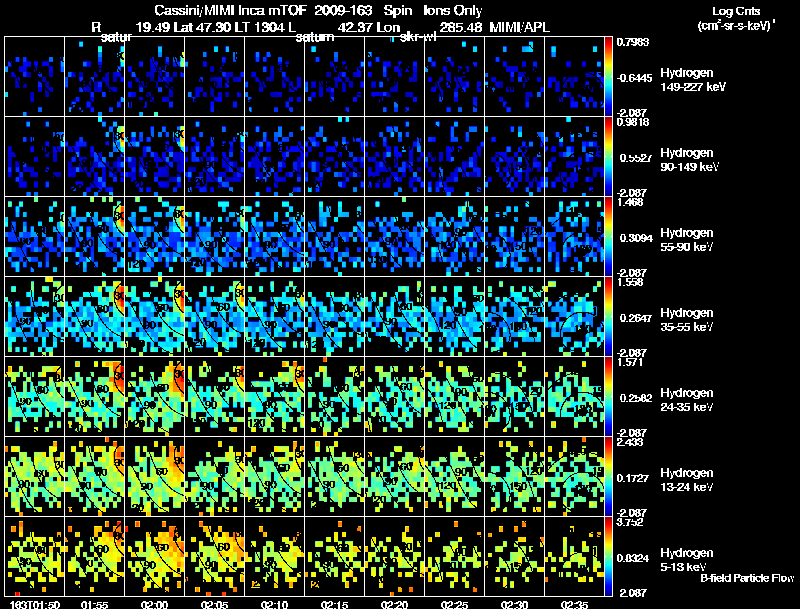Screen dimensions: 800x609
Task: Click the '01:55' time axis label
Action: [94, 604]
